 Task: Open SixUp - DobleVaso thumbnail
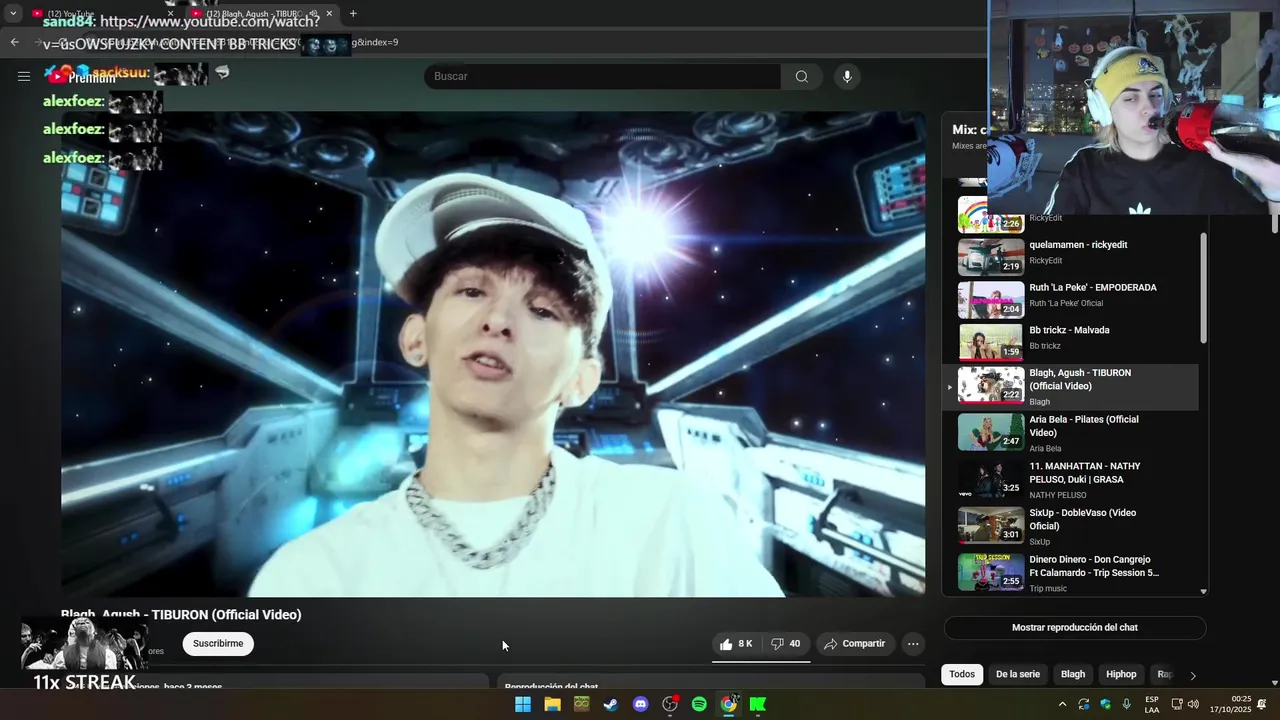coord(991,525)
